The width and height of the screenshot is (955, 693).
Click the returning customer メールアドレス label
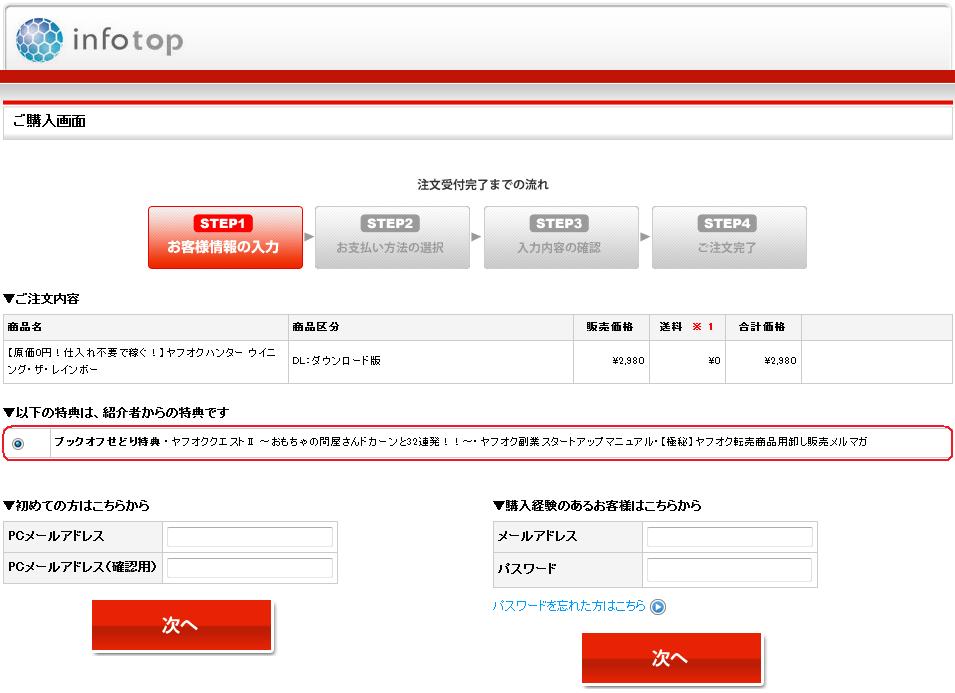[537, 536]
